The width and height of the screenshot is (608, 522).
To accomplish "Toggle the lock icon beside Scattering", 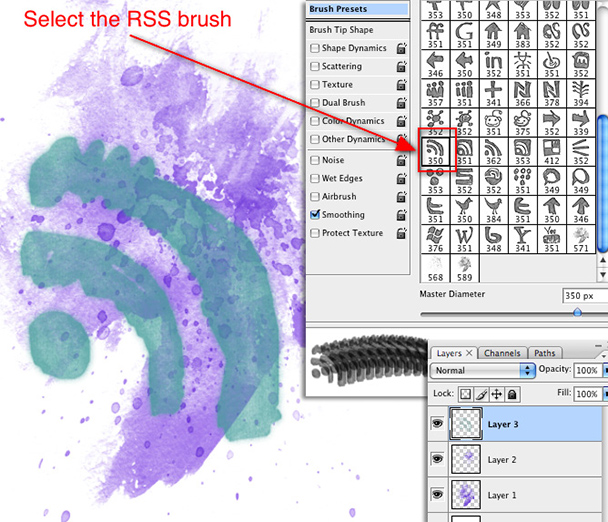I will [401, 66].
